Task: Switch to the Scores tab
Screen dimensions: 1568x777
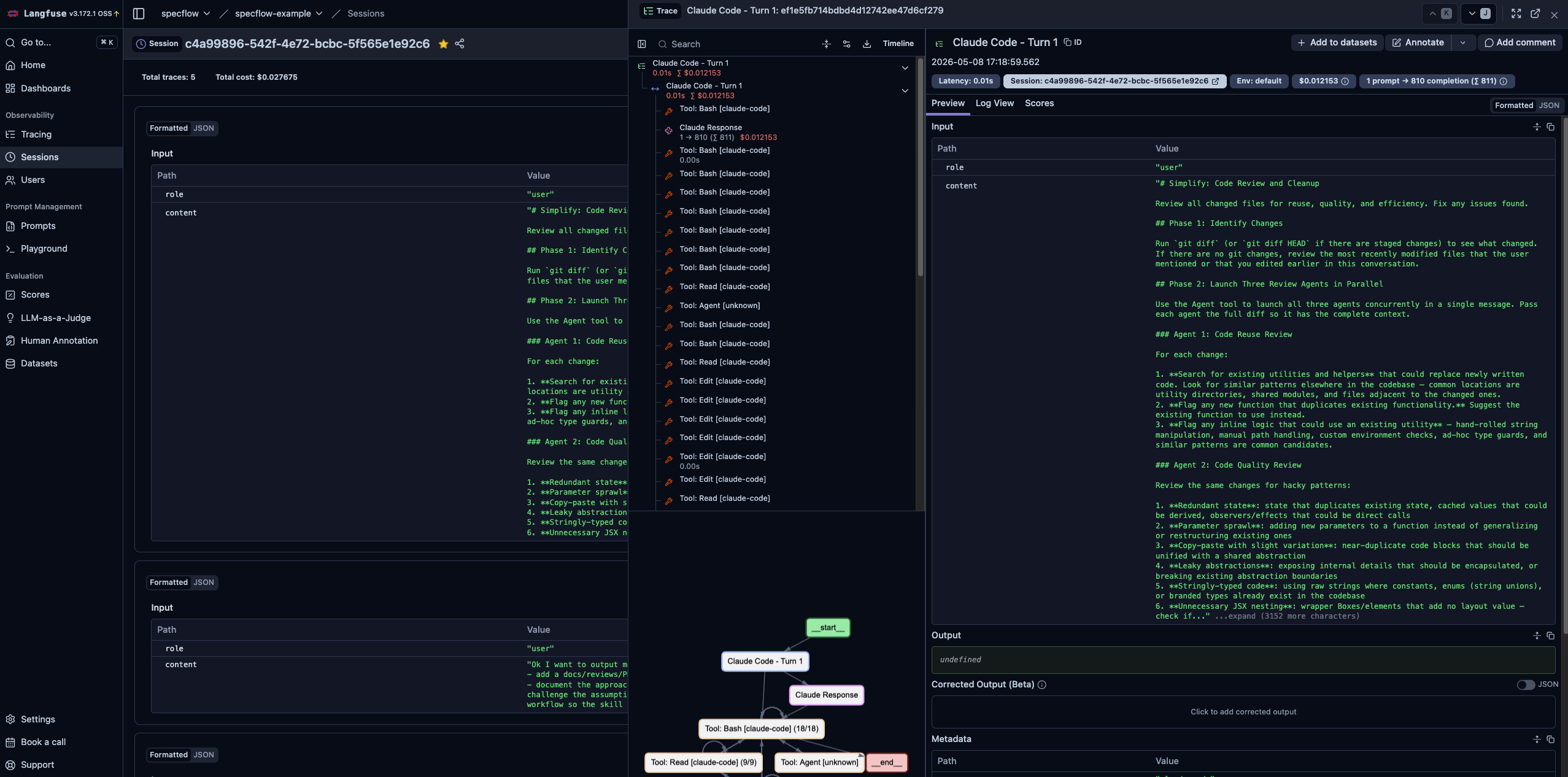Action: point(1039,103)
